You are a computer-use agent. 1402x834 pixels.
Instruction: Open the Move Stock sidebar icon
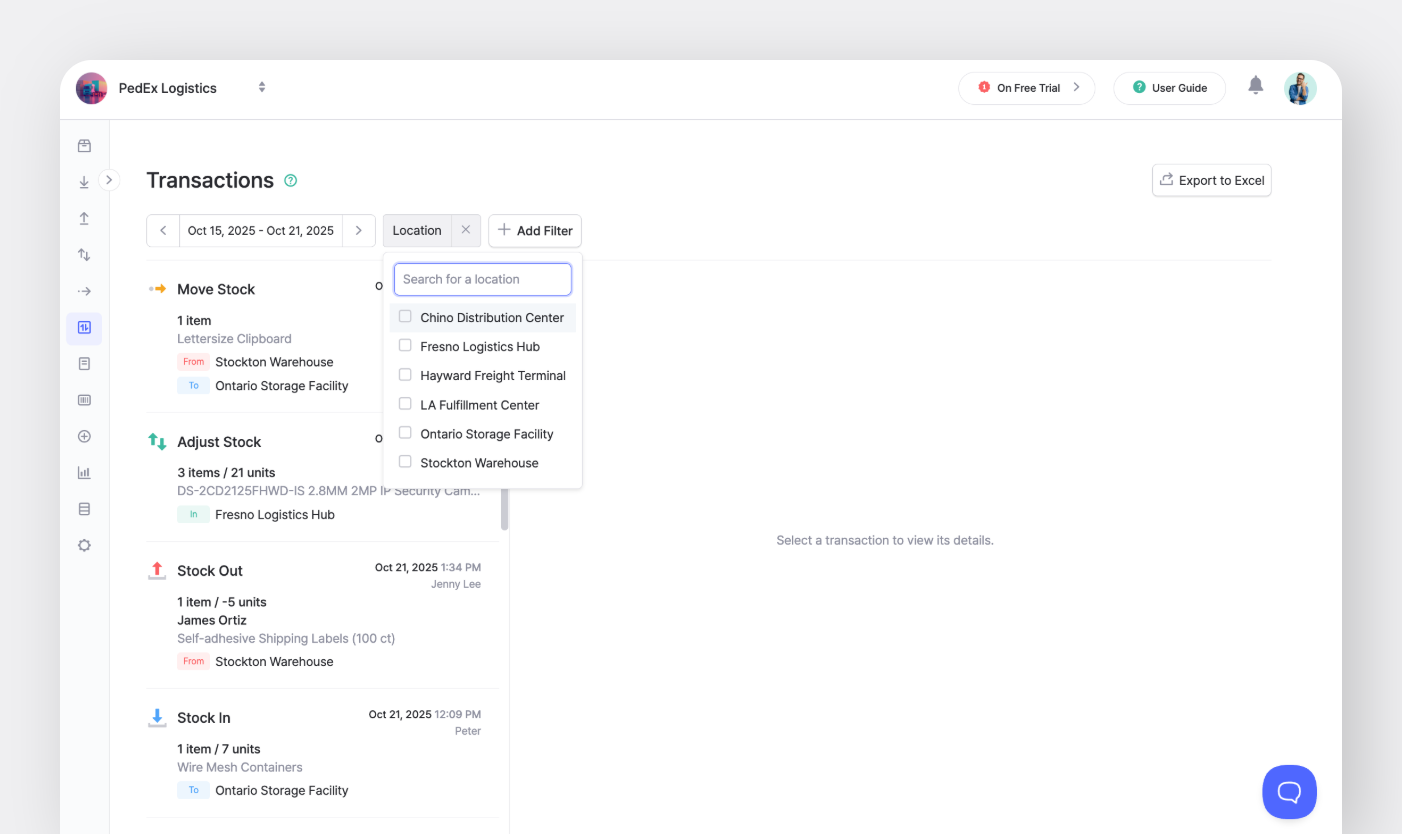point(84,290)
